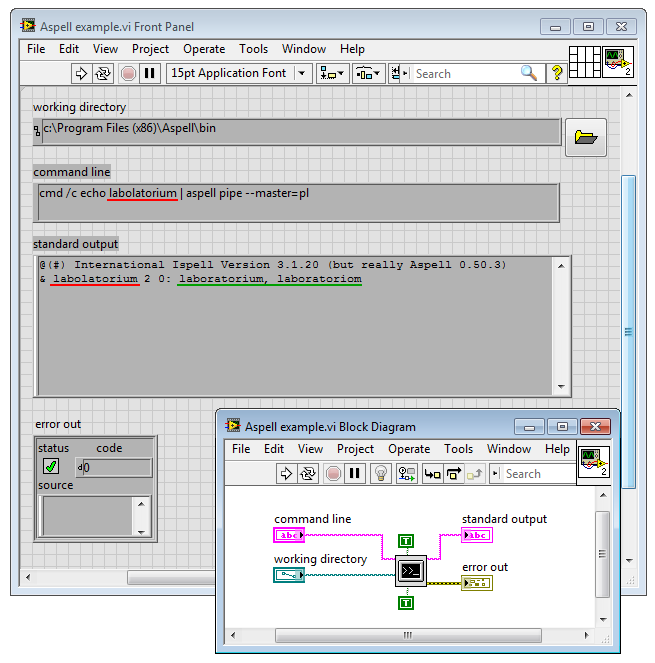Click Abort Execution in Front Panel toolbar
655x663 pixels.
coord(128,74)
